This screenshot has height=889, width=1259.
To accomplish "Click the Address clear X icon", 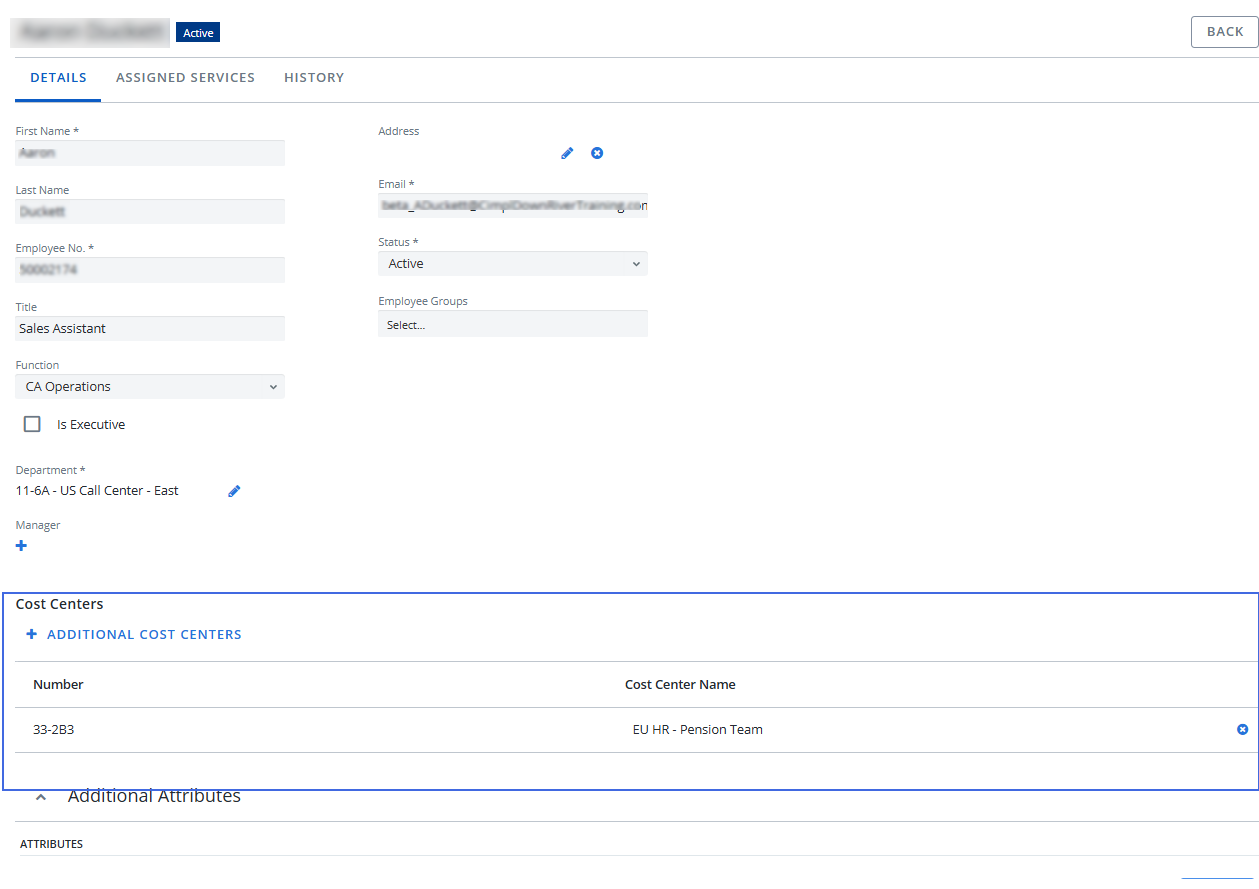I will 597,153.
